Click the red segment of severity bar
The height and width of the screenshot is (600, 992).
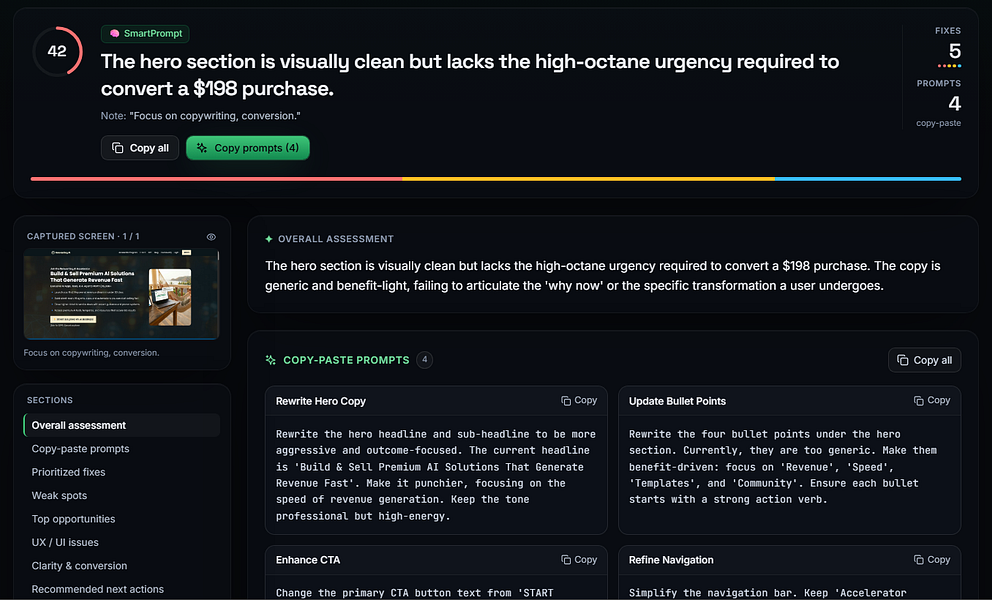coord(216,179)
